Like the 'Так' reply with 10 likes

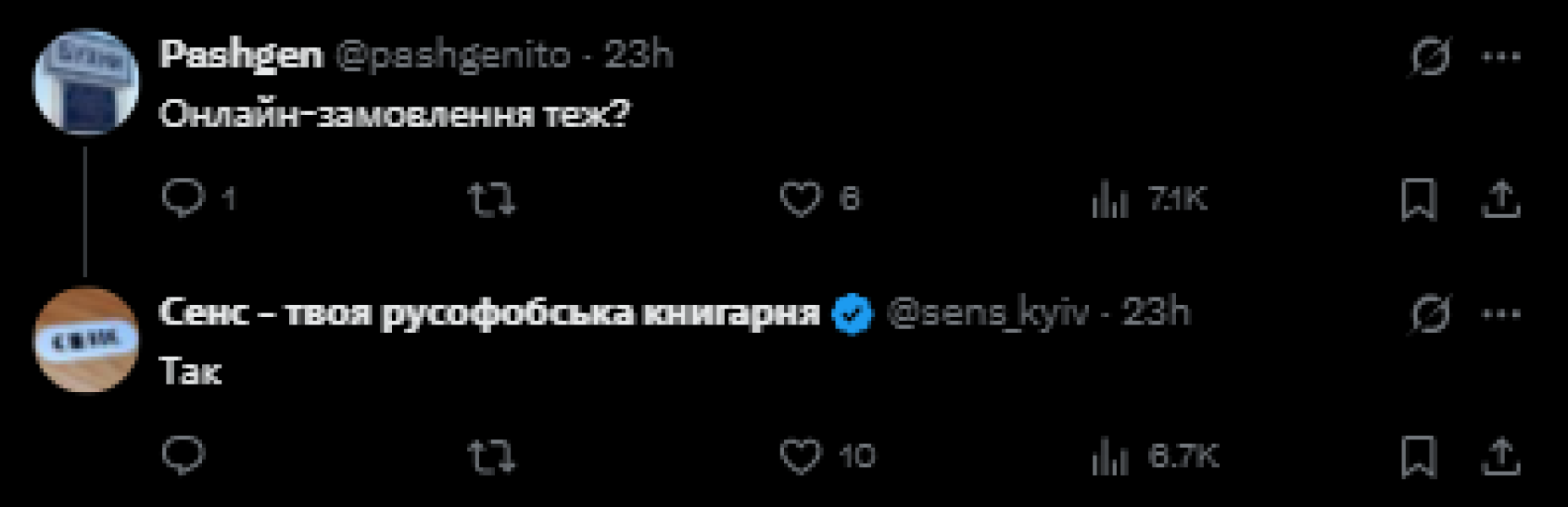tap(799, 456)
